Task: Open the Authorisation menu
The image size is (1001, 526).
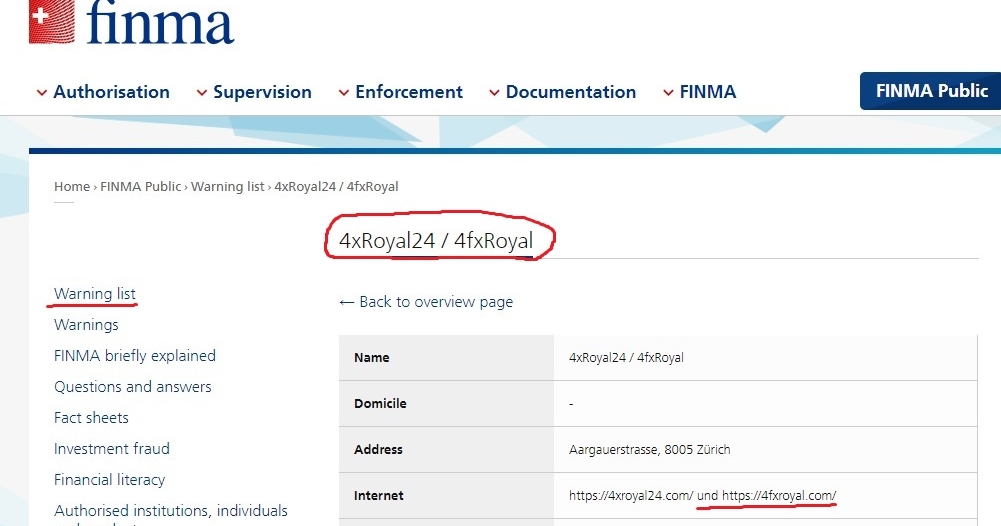Action: (112, 92)
